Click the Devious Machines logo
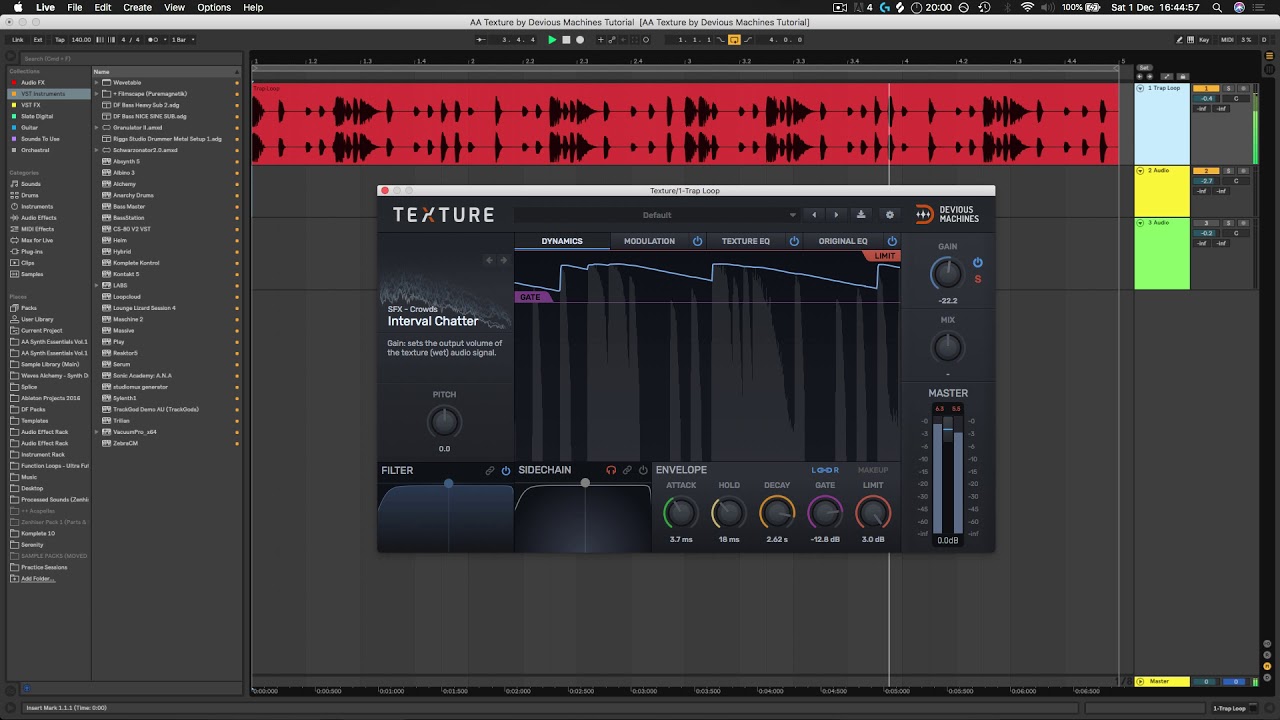1280x720 pixels. point(948,214)
